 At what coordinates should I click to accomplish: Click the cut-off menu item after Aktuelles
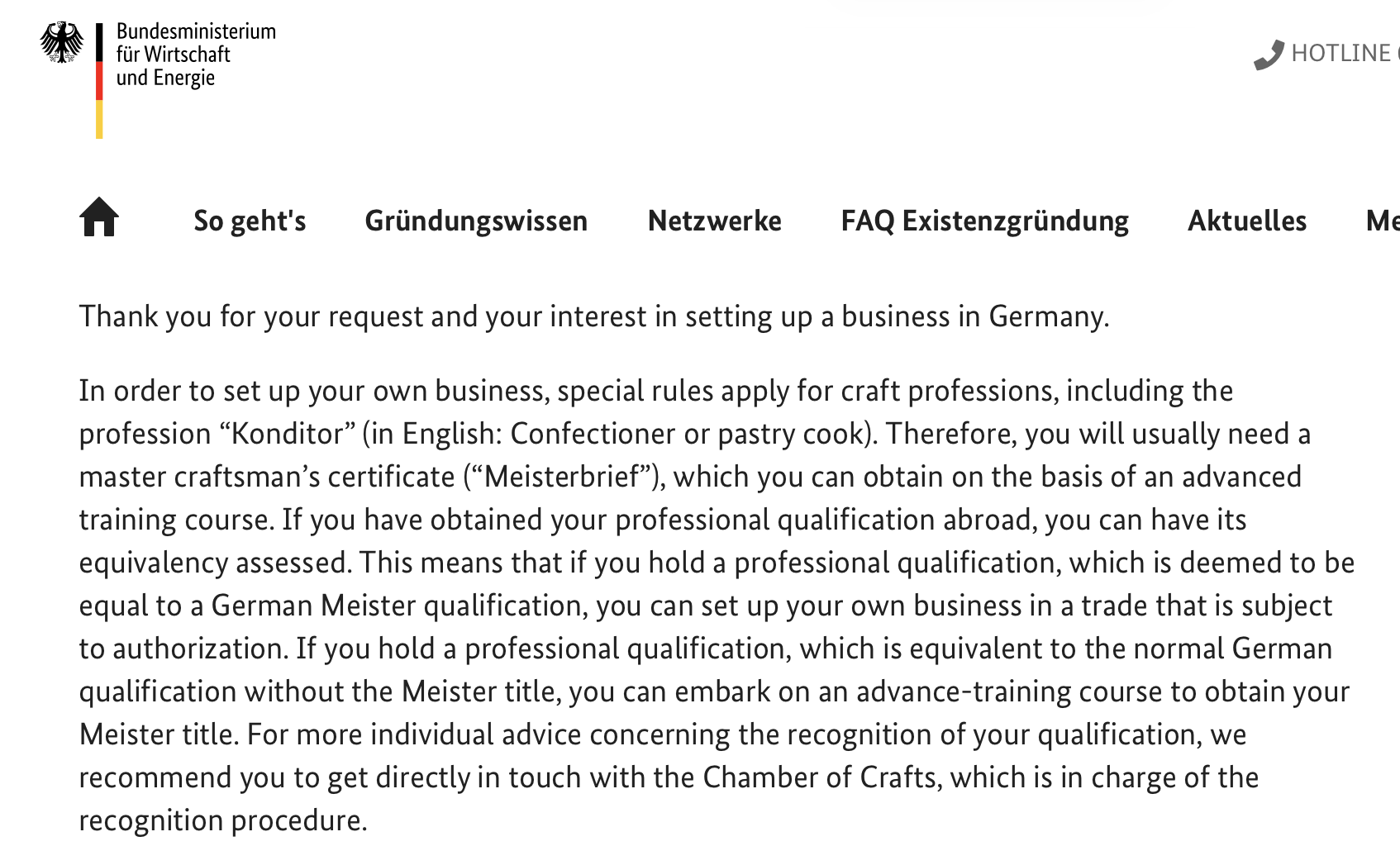click(x=1382, y=221)
